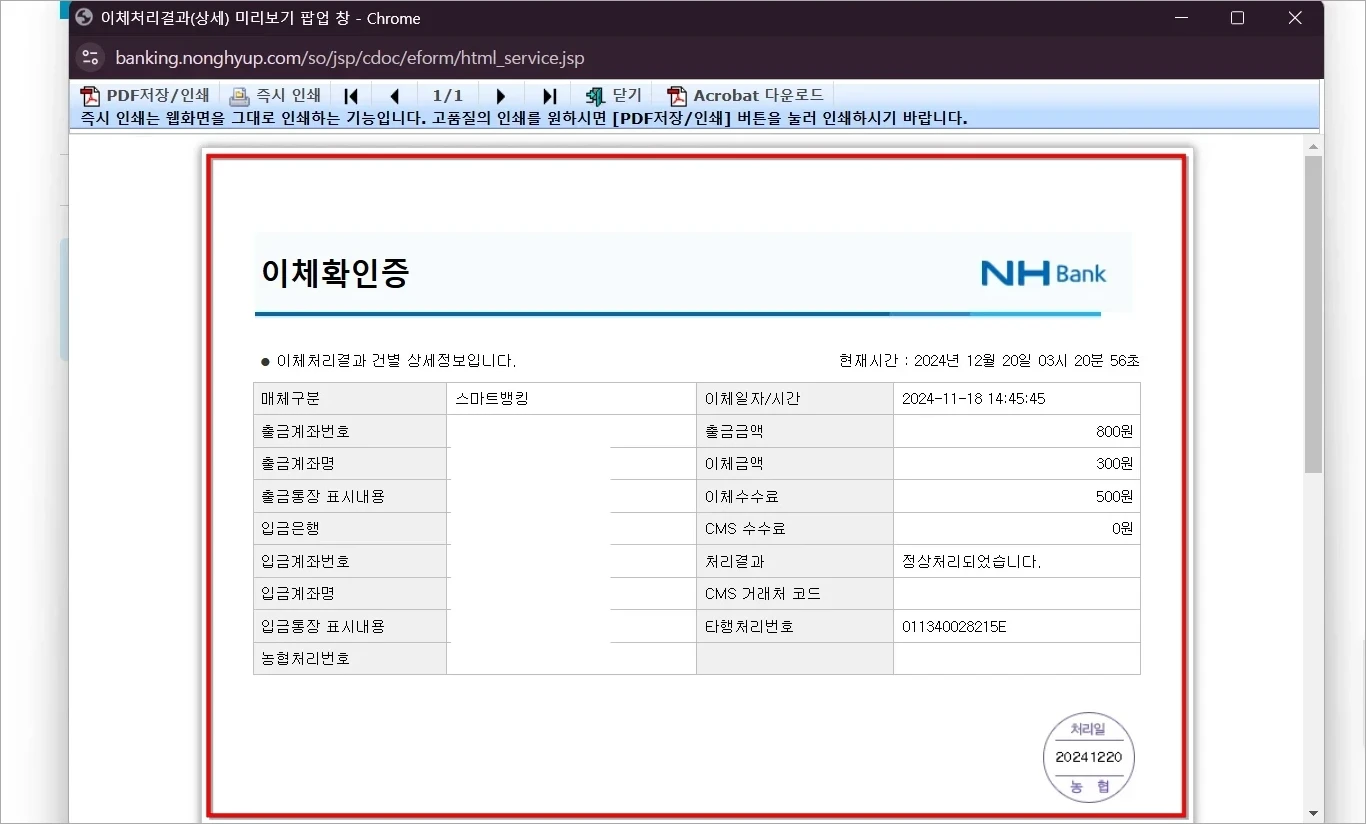Click the next page arrow icon
The height and width of the screenshot is (824, 1366).
[501, 95]
